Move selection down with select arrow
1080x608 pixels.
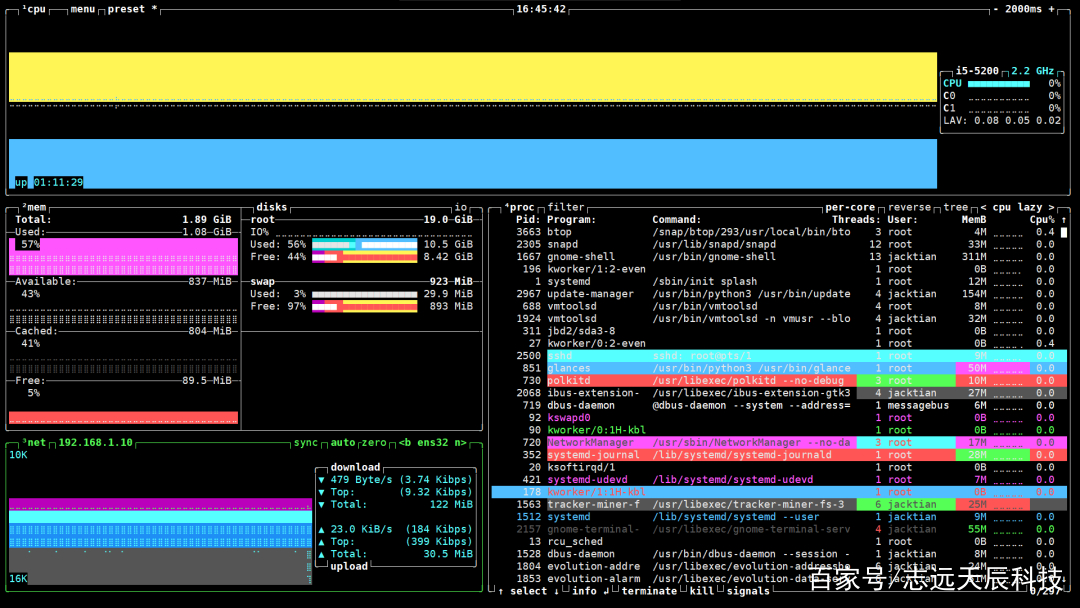tap(556, 591)
